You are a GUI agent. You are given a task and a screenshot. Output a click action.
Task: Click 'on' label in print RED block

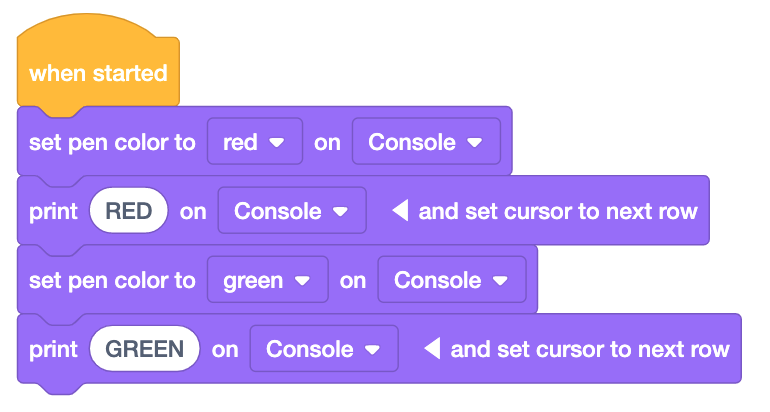pos(193,211)
